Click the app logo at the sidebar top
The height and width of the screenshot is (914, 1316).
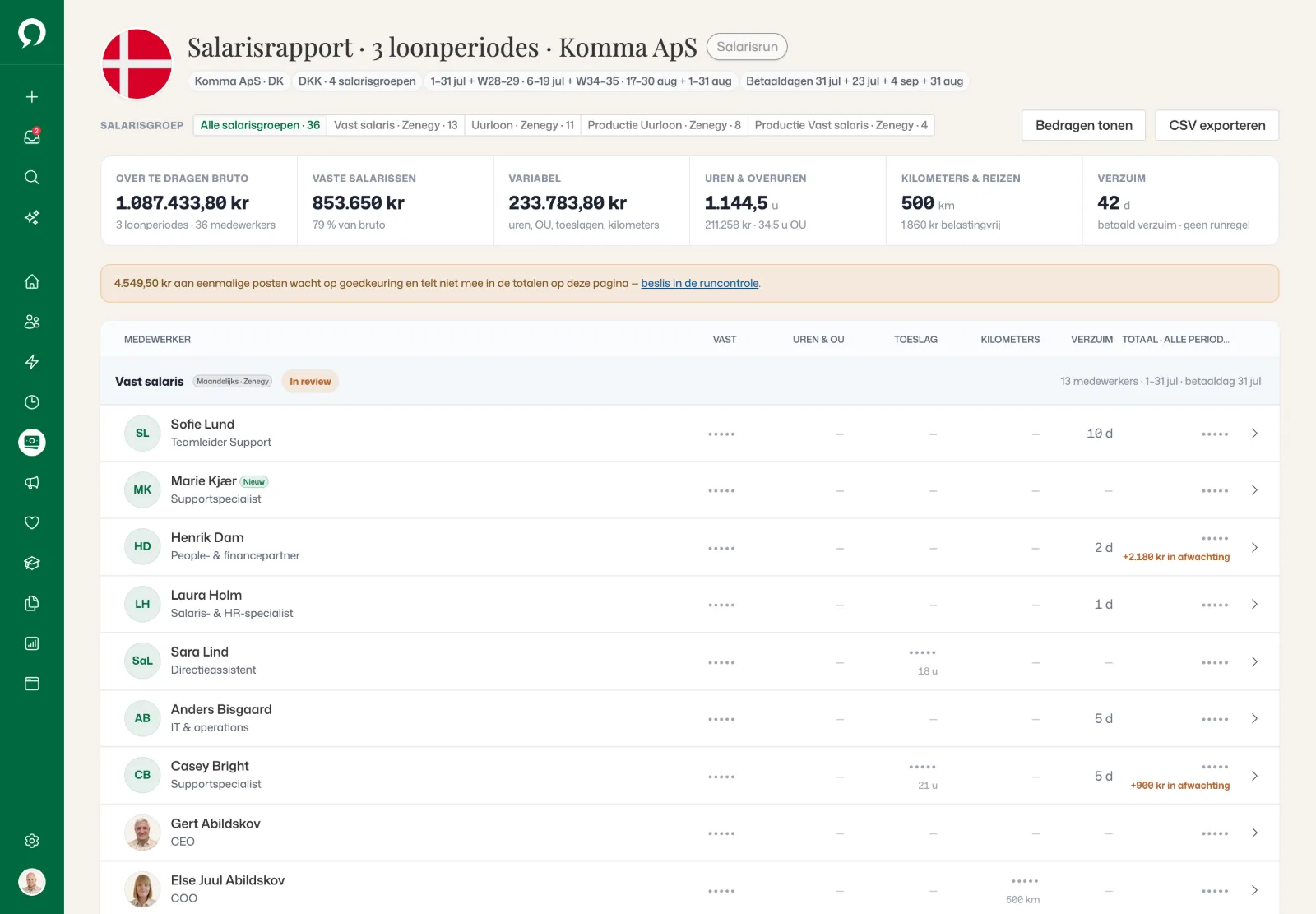[32, 33]
